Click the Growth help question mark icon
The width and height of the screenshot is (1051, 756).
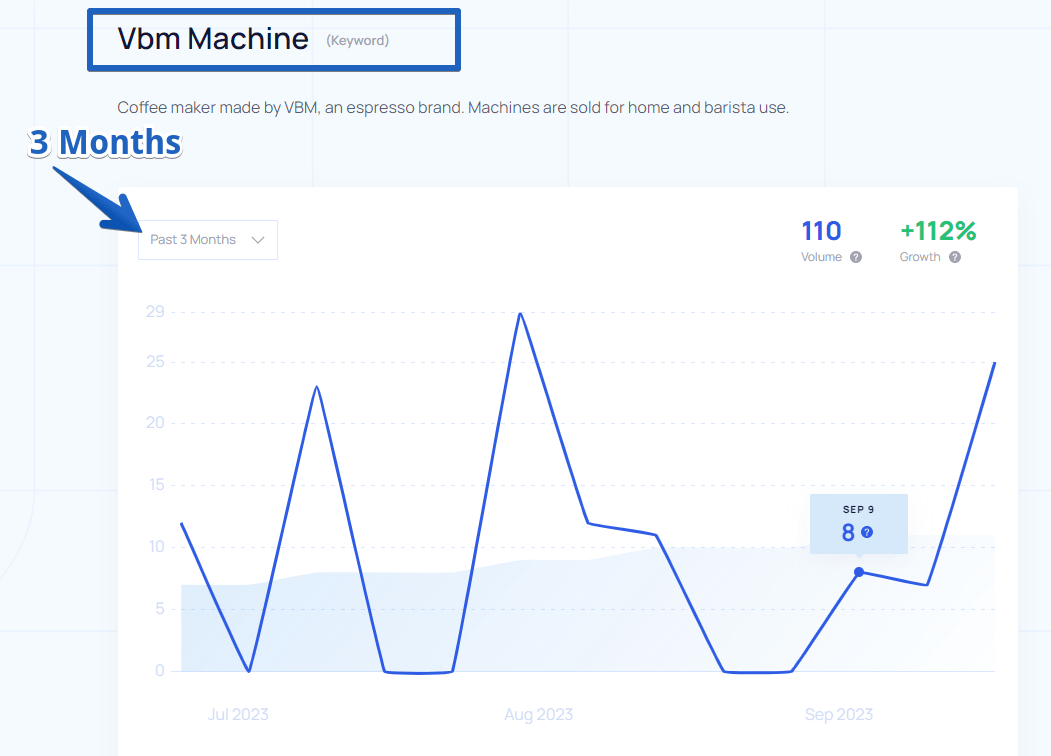pos(955,257)
